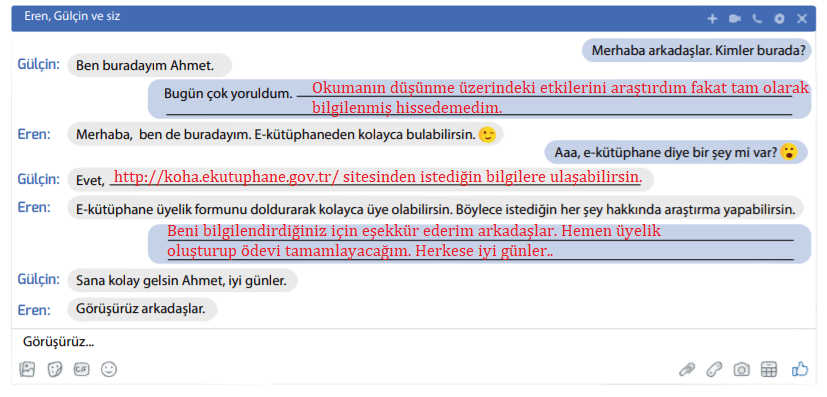Select Eren's 'Merhaba, ben de buradayım' message
Image resolution: width=827 pixels, height=397 pixels.
tap(285, 134)
